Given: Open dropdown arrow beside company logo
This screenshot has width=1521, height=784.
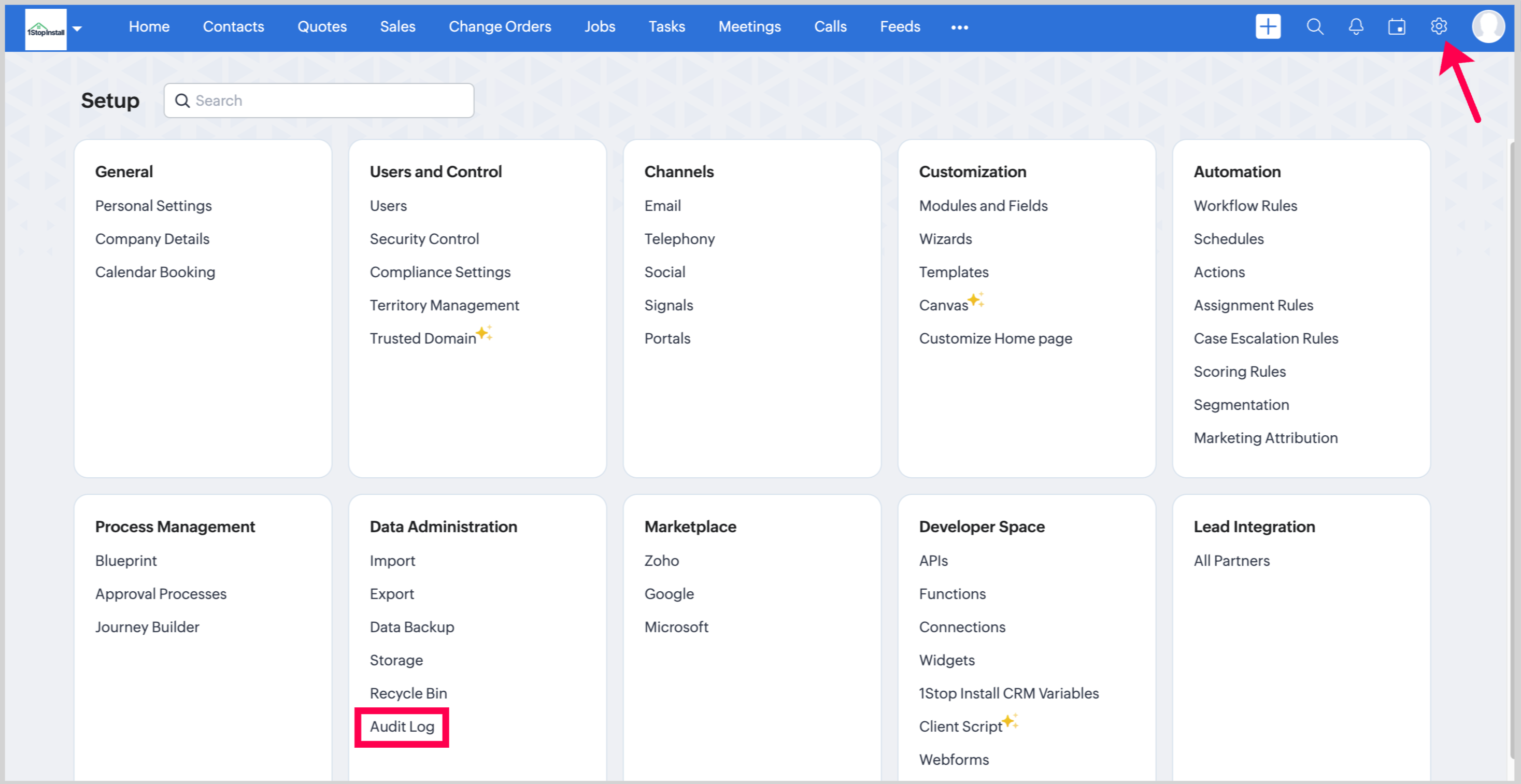Looking at the screenshot, I should click(77, 28).
